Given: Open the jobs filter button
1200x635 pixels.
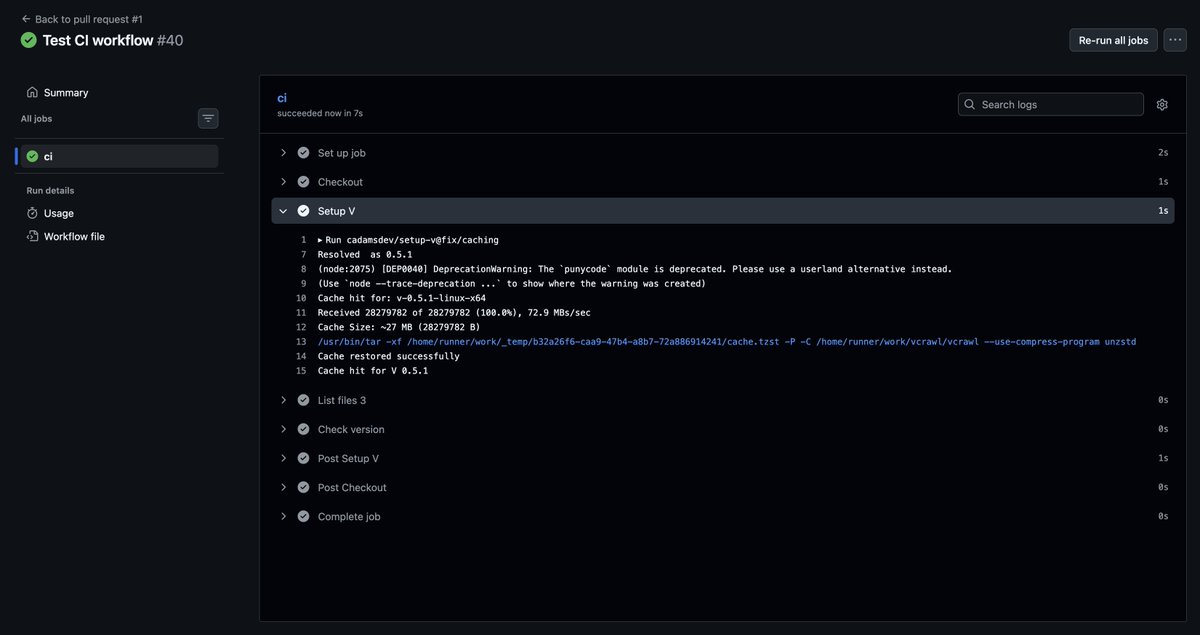Looking at the screenshot, I should pos(208,119).
